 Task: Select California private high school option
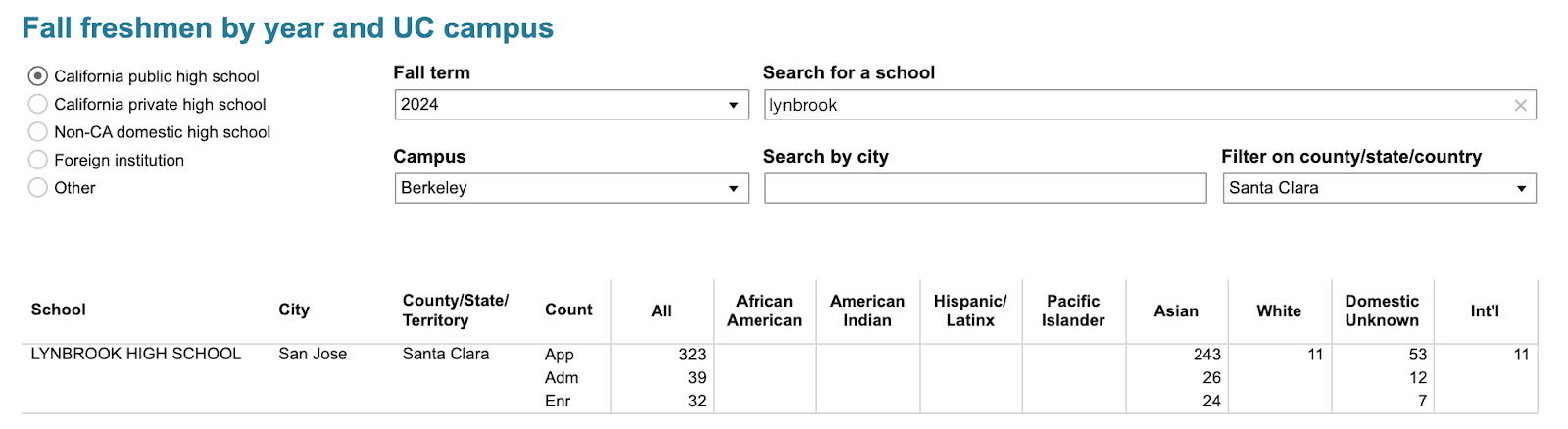click(x=38, y=104)
